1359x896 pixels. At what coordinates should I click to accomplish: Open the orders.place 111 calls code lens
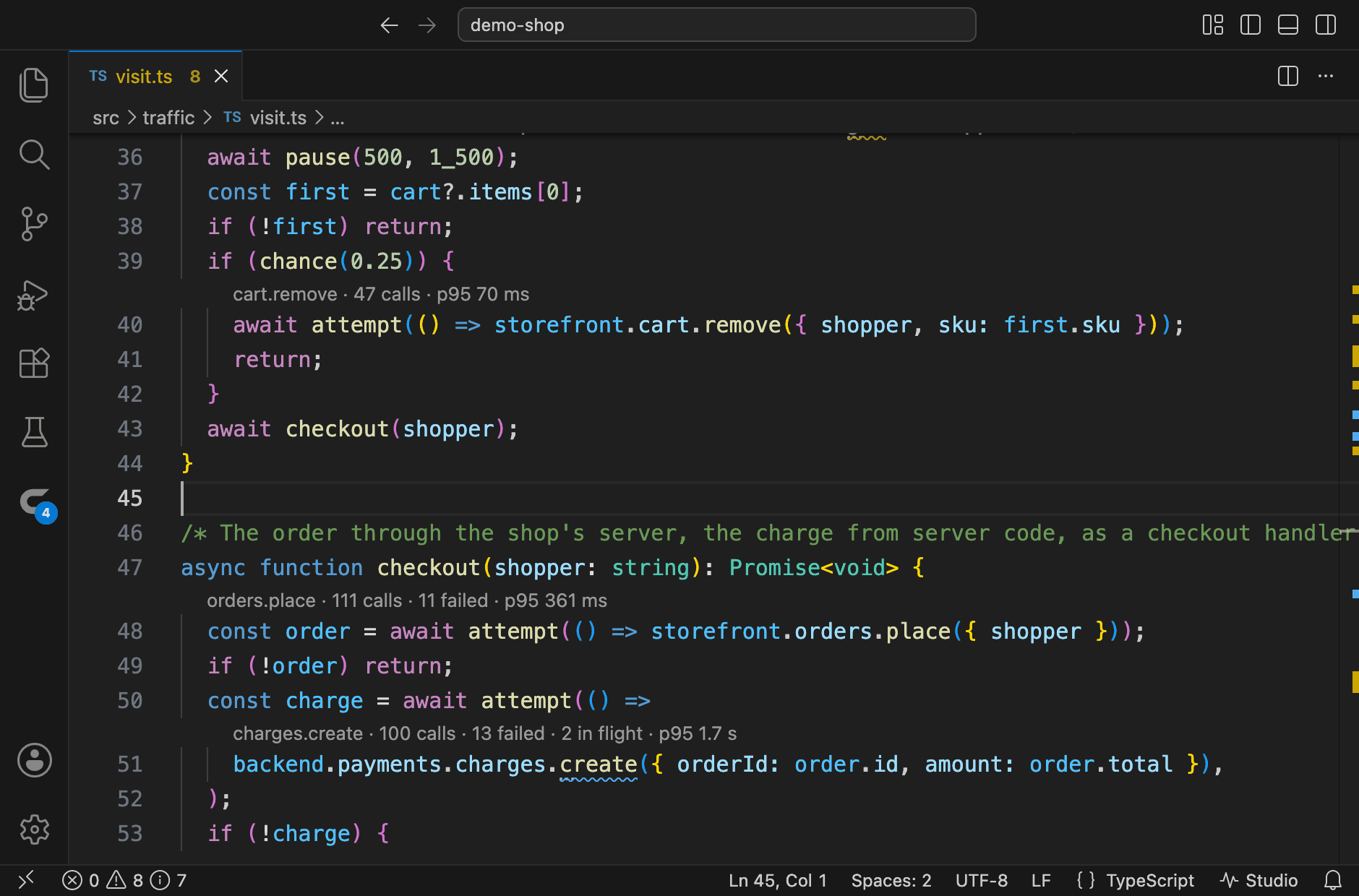(x=407, y=600)
